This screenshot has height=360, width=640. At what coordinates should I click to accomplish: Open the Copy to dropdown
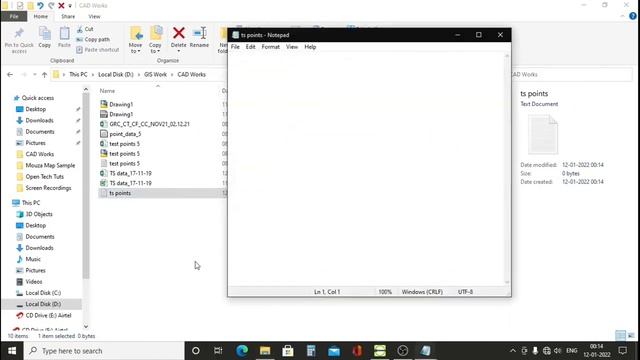pos(155,48)
